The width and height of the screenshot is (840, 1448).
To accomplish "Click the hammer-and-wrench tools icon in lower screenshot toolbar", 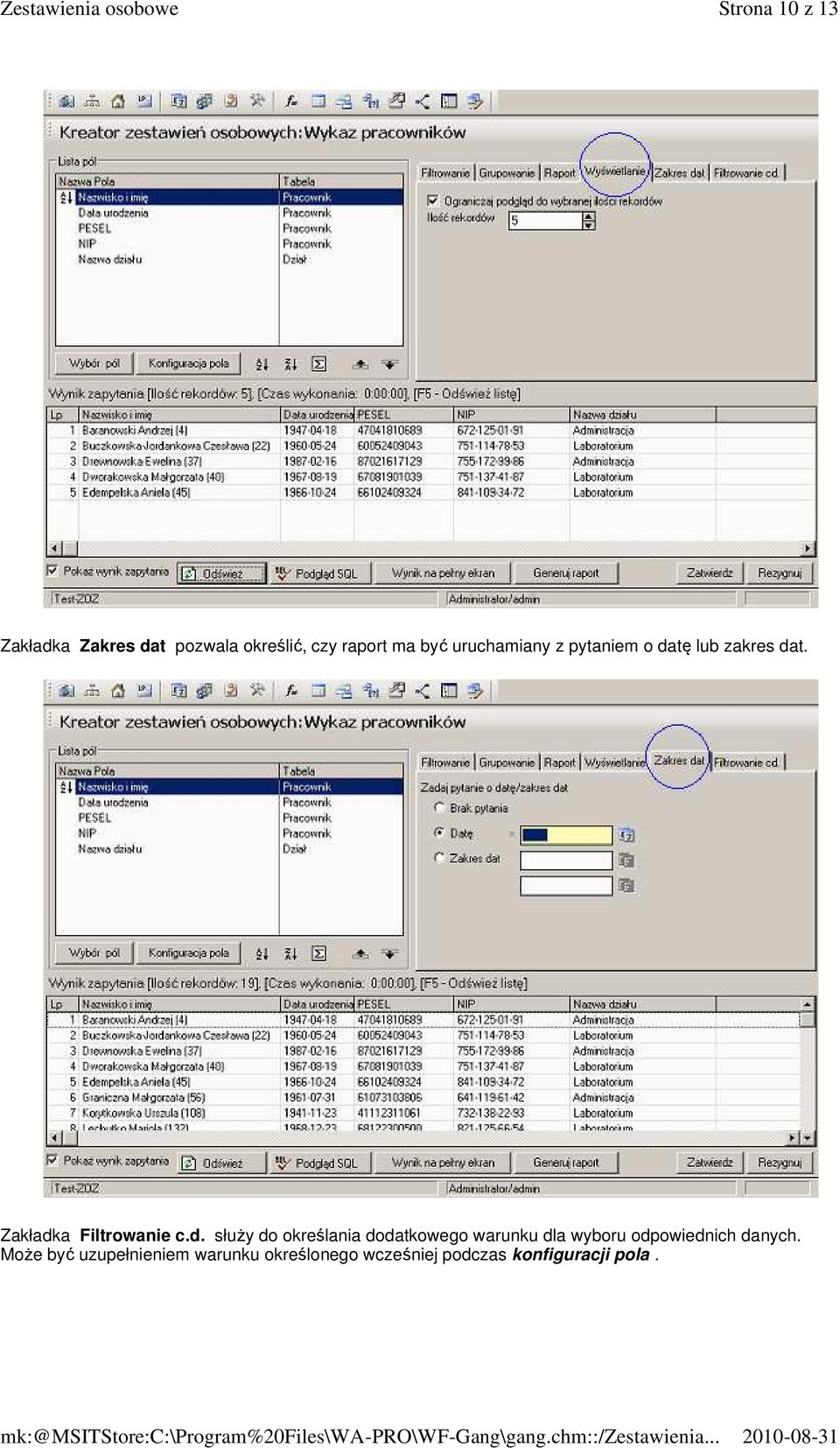I will click(x=257, y=691).
